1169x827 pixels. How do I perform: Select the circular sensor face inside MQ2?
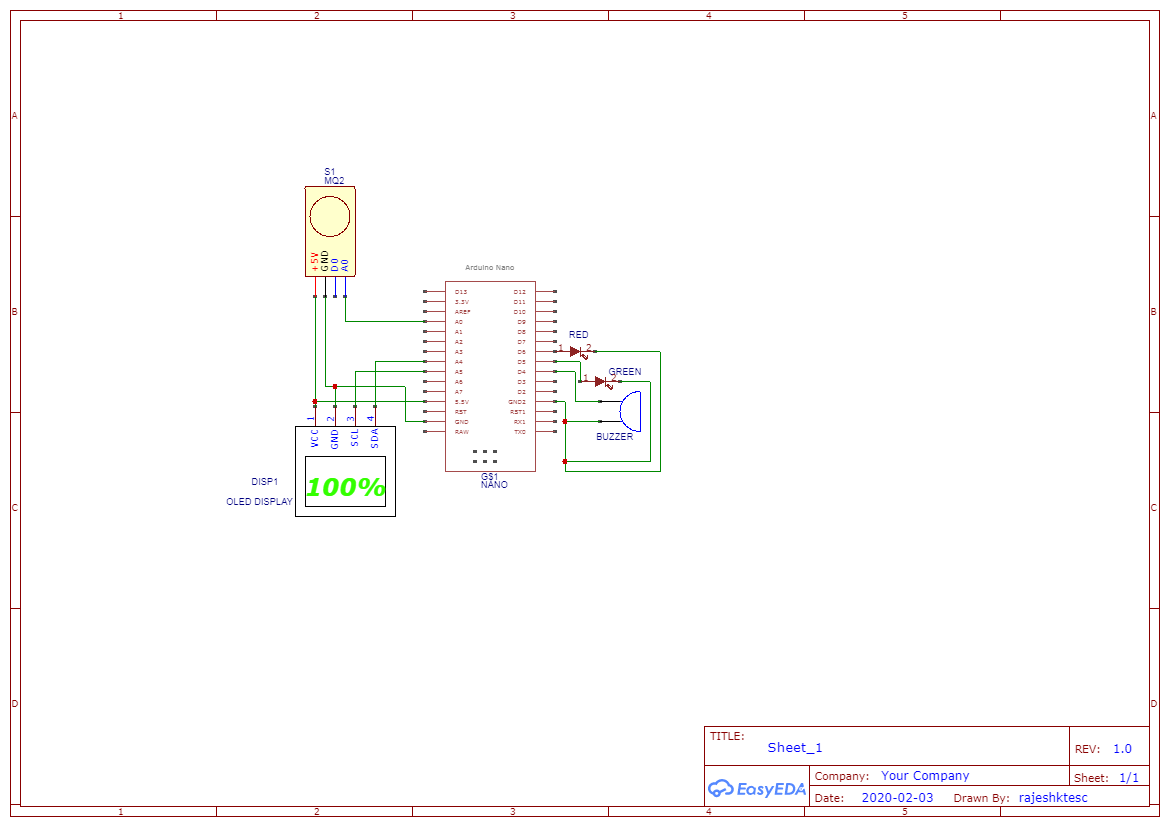pos(331,214)
